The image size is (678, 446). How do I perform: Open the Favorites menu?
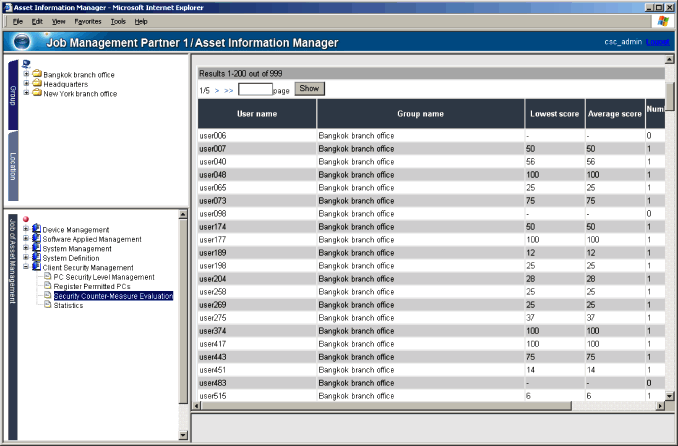coord(87,20)
